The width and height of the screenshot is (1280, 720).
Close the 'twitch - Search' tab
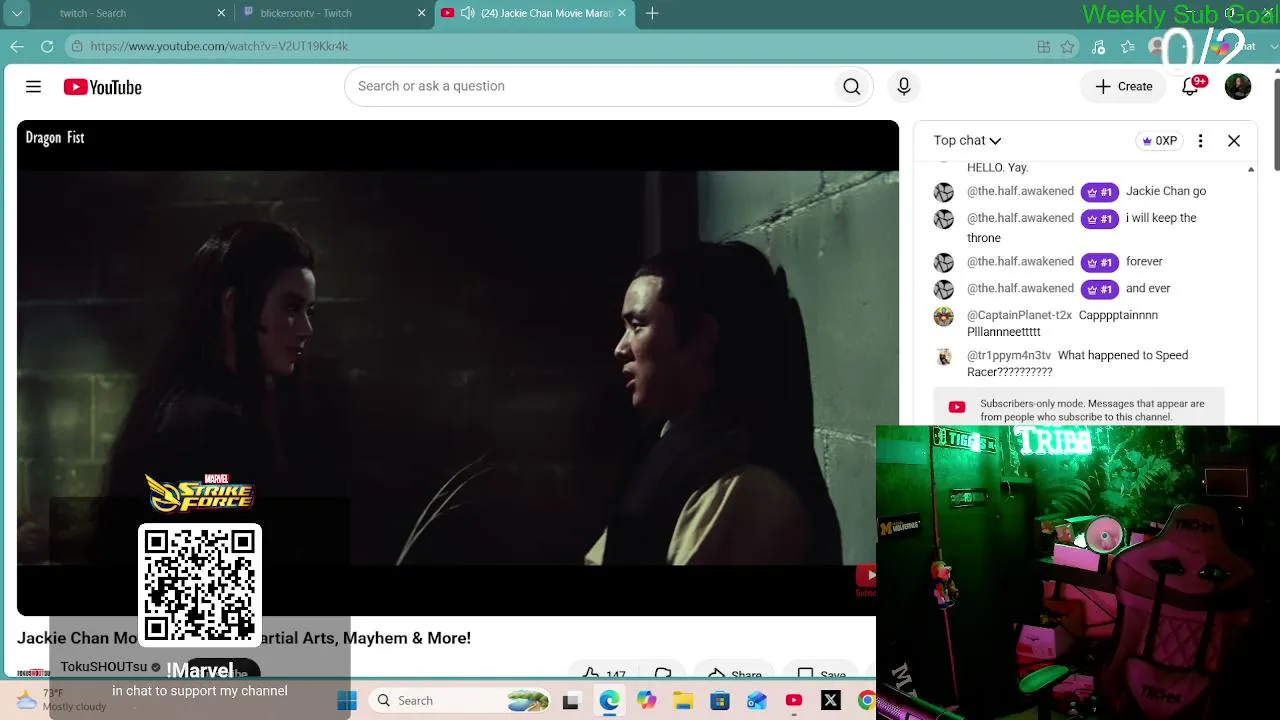pyautogui.click(x=221, y=13)
